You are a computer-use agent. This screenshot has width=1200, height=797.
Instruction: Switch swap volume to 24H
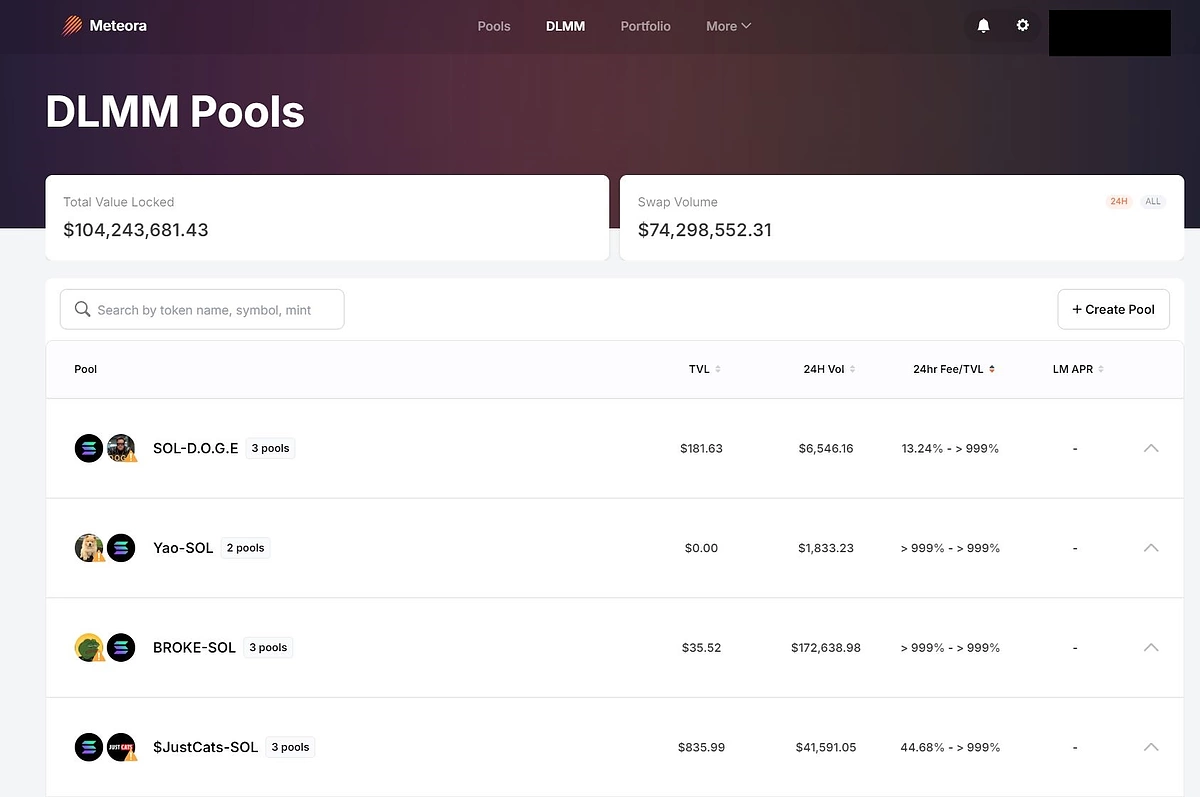point(1119,202)
